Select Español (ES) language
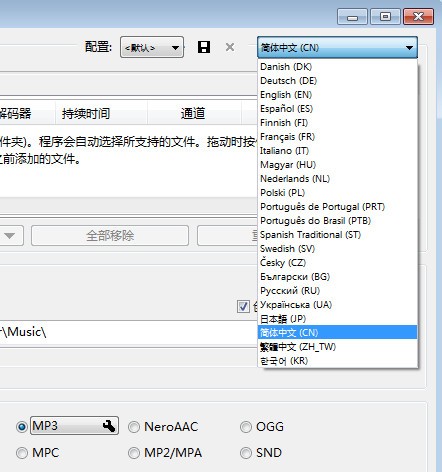Image resolution: width=442 pixels, height=472 pixels. (x=337, y=109)
